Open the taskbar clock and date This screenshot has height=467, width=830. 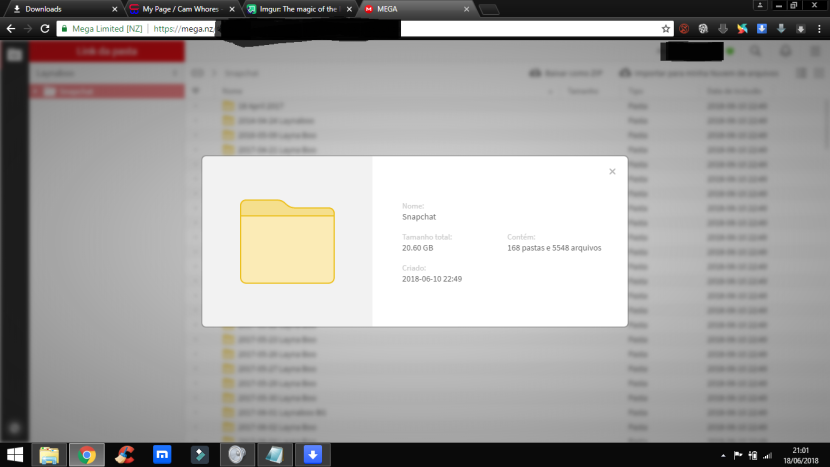click(802, 455)
